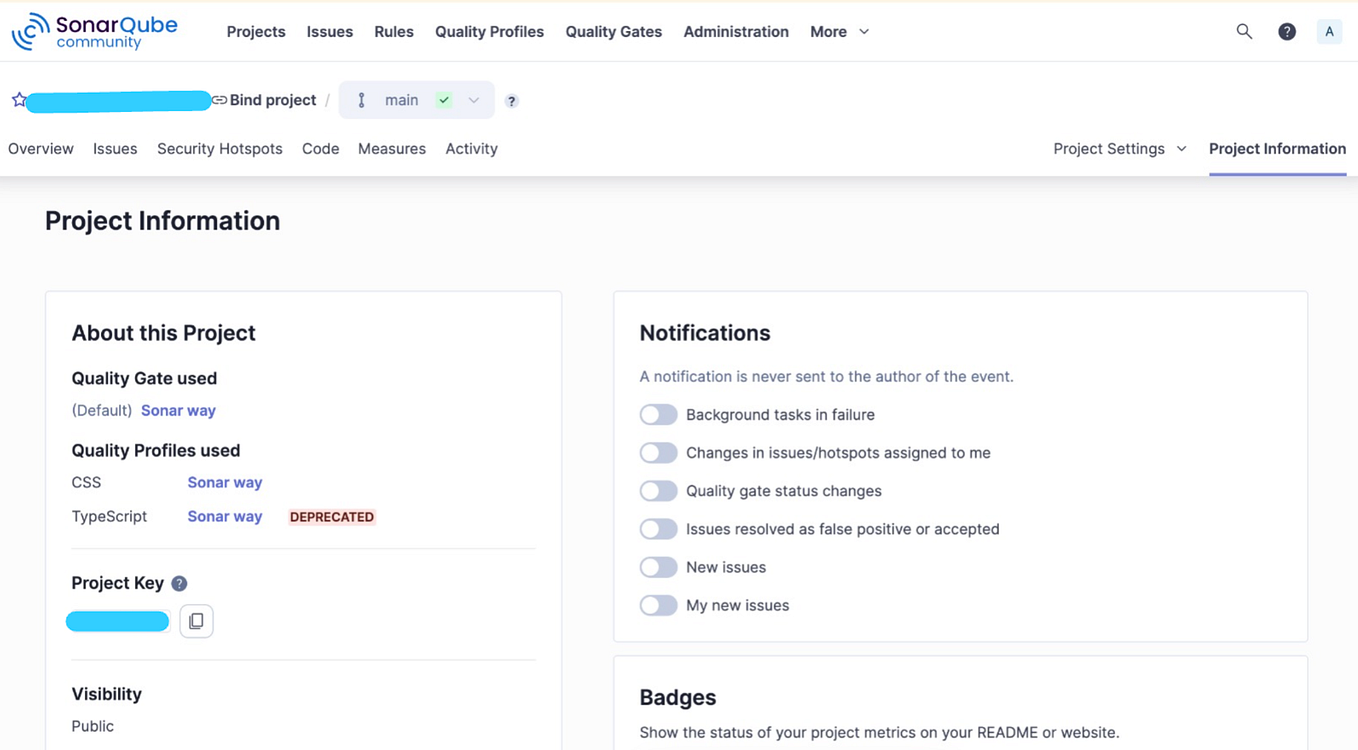Viewport: 1358px width, 750px height.
Task: Turn on Quality gate status changes notifications
Action: point(658,490)
